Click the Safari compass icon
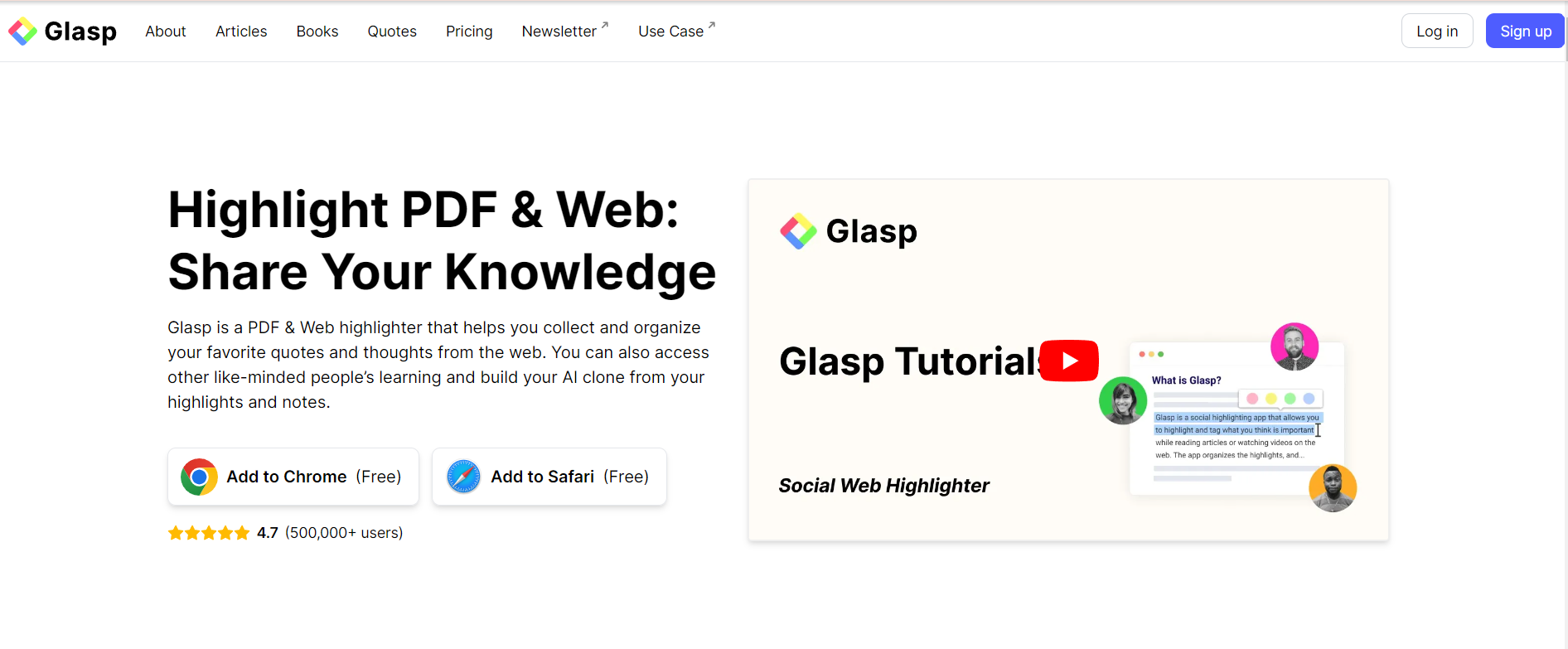Image resolution: width=1568 pixels, height=649 pixels. pos(463,477)
